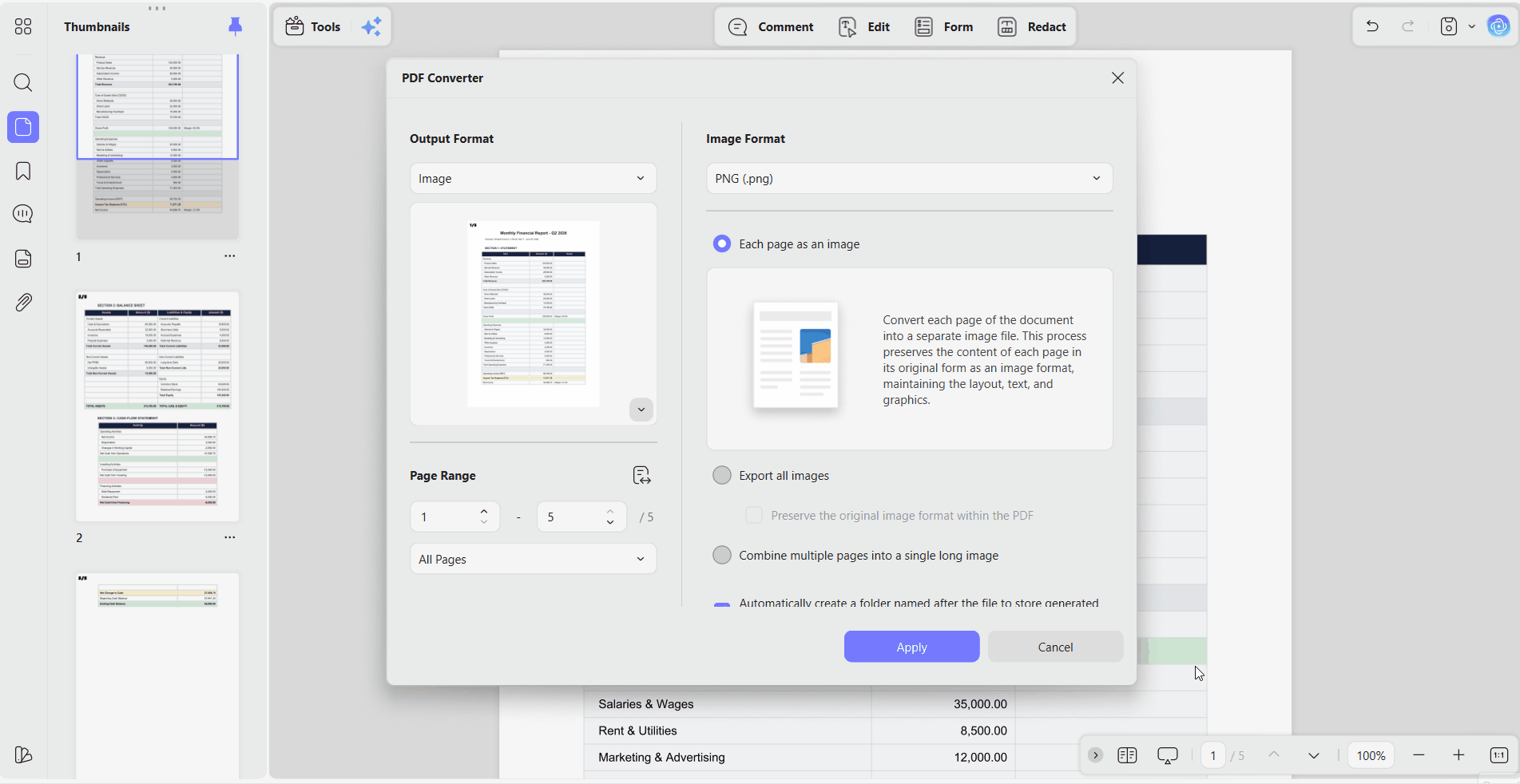Open the home grid icon in sidebar
This screenshot has width=1520, height=784.
click(23, 26)
